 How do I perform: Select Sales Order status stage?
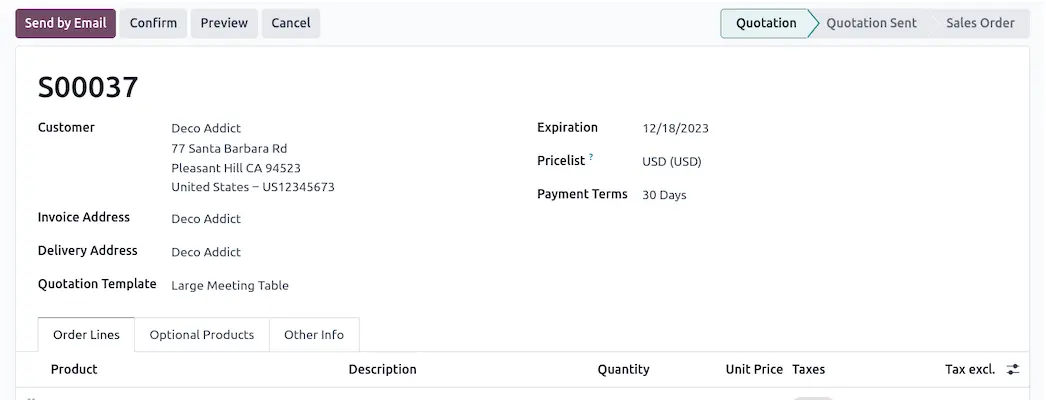[x=980, y=23]
